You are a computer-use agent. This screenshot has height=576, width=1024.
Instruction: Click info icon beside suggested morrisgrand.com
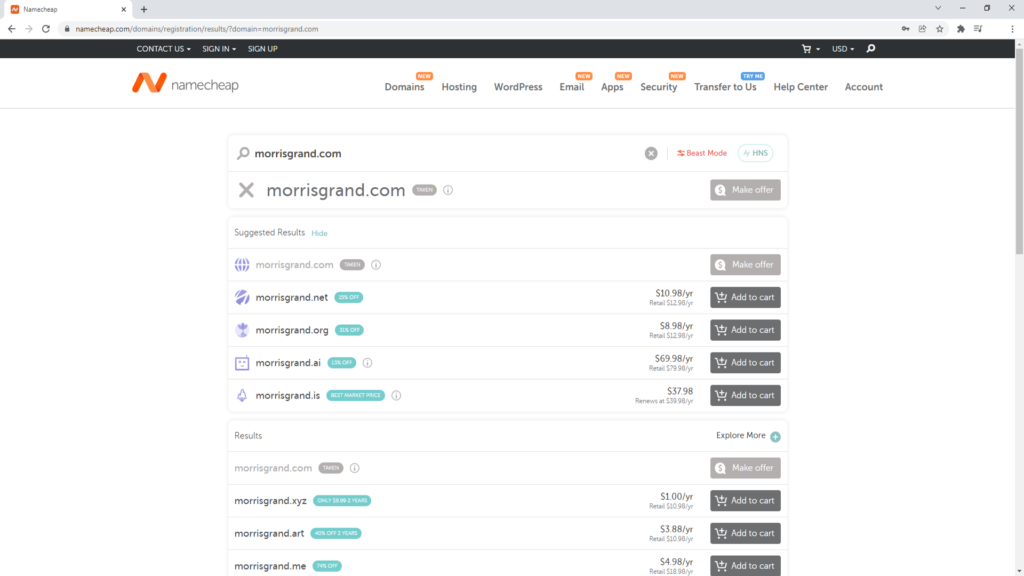pos(376,264)
